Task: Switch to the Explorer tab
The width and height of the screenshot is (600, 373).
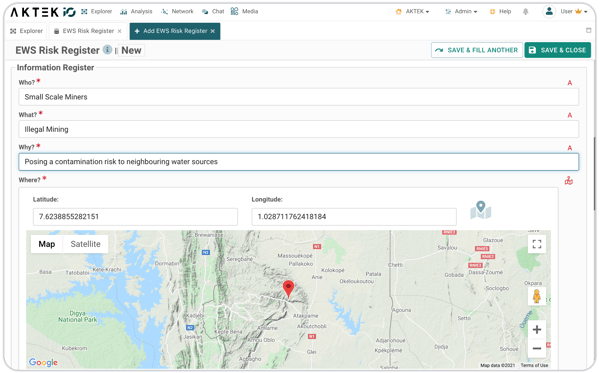Action: pos(26,31)
